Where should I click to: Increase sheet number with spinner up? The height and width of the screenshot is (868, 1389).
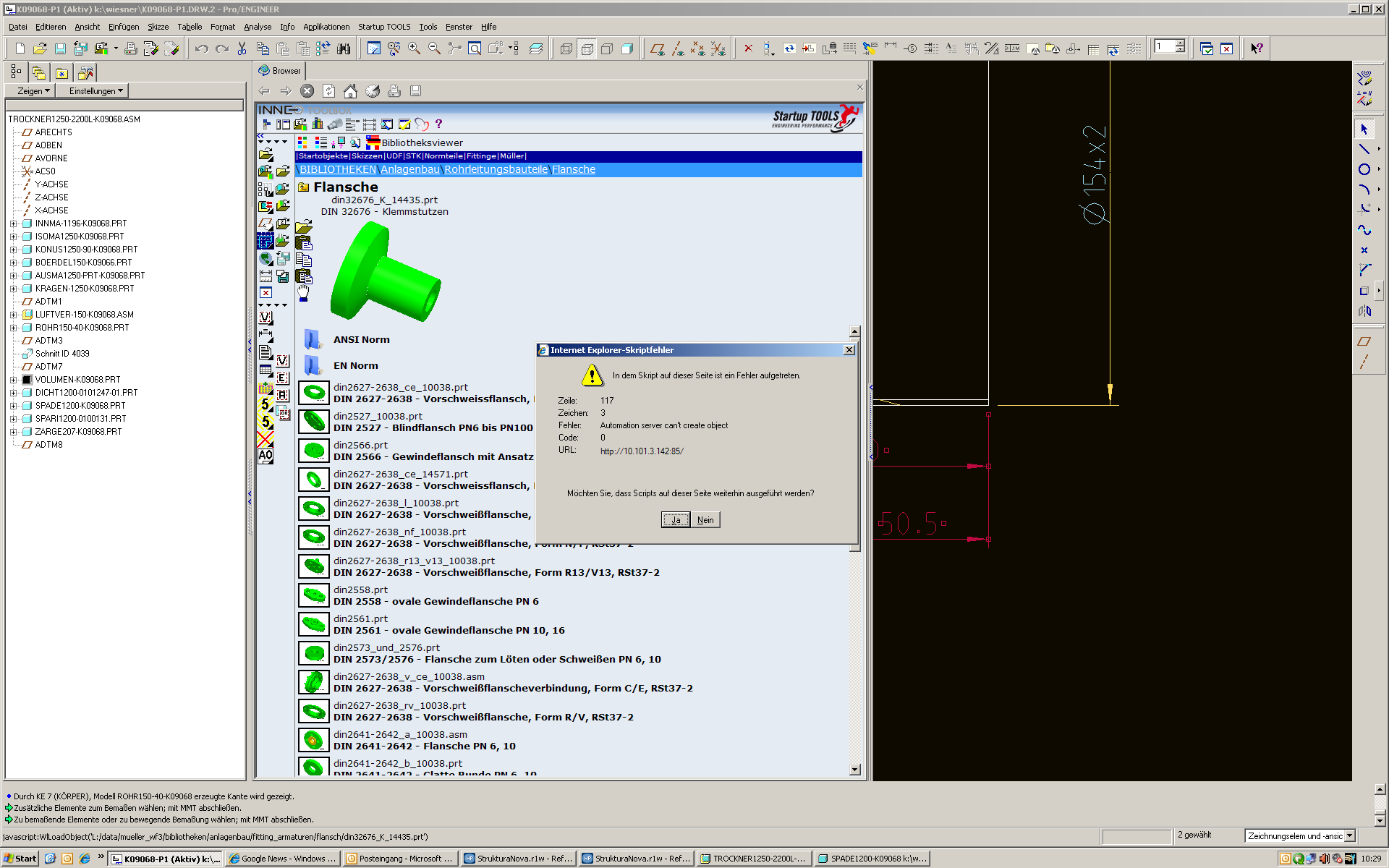1180,43
